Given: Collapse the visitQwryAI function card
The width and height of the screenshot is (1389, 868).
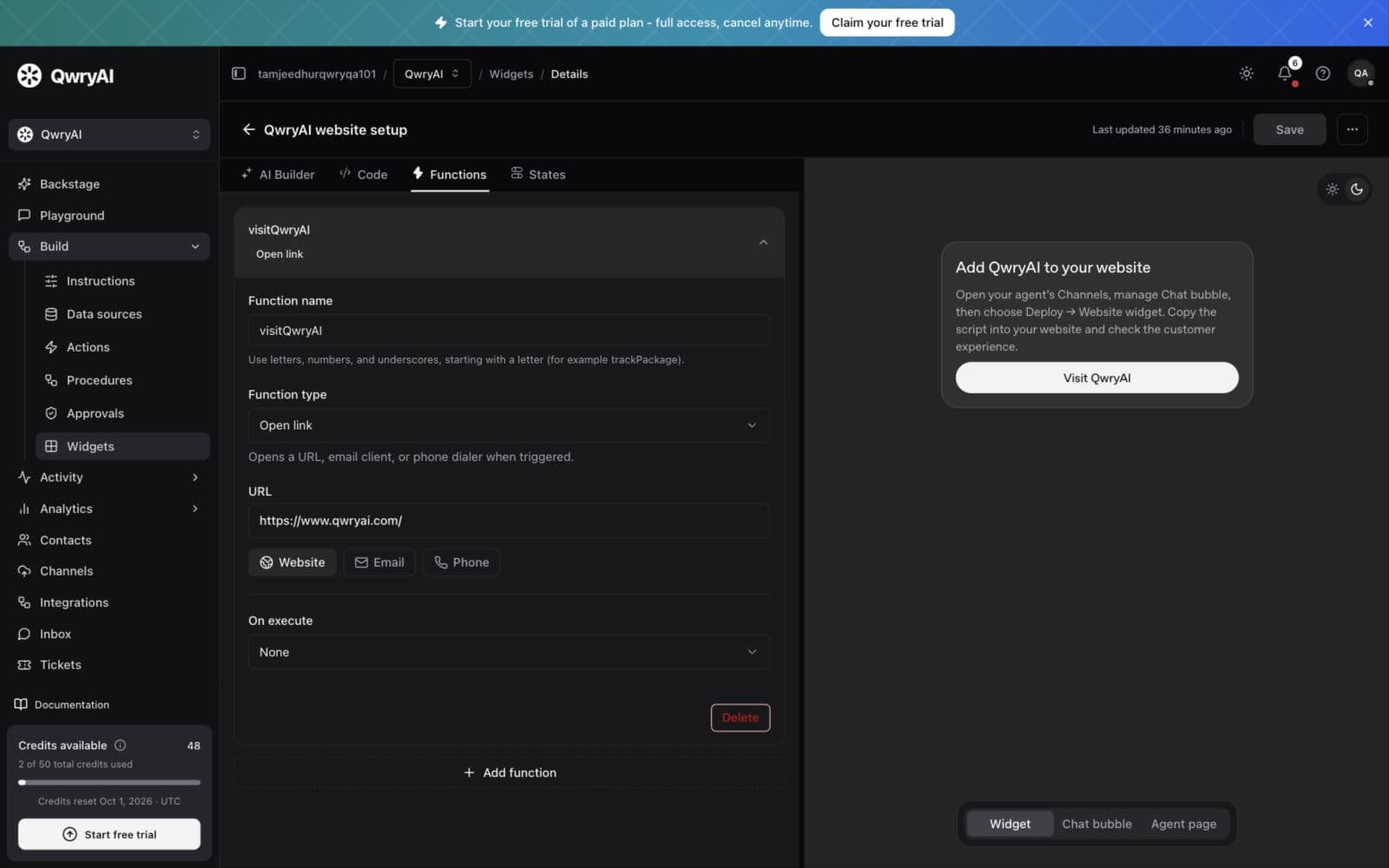Looking at the screenshot, I should [763, 242].
